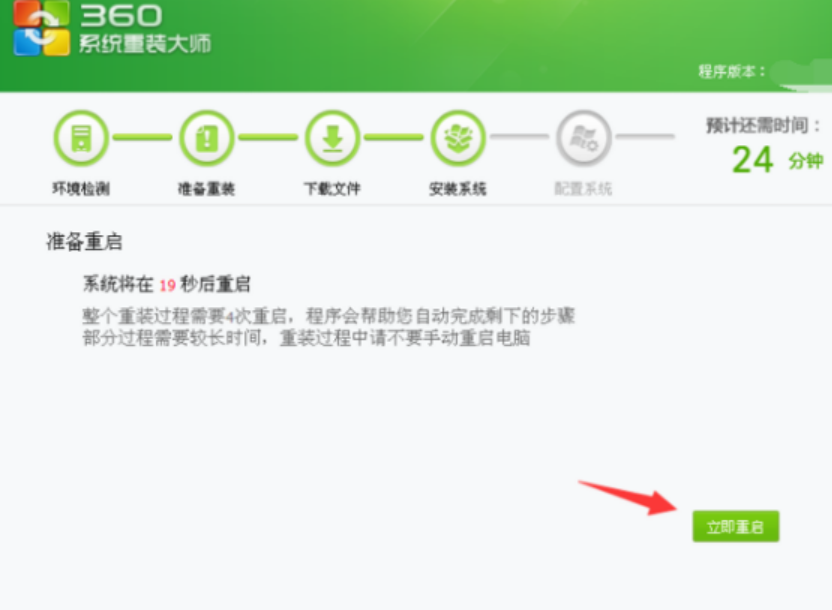The image size is (832, 610).
Task: Click the 24 分钟 remaining time readout
Action: (777, 160)
